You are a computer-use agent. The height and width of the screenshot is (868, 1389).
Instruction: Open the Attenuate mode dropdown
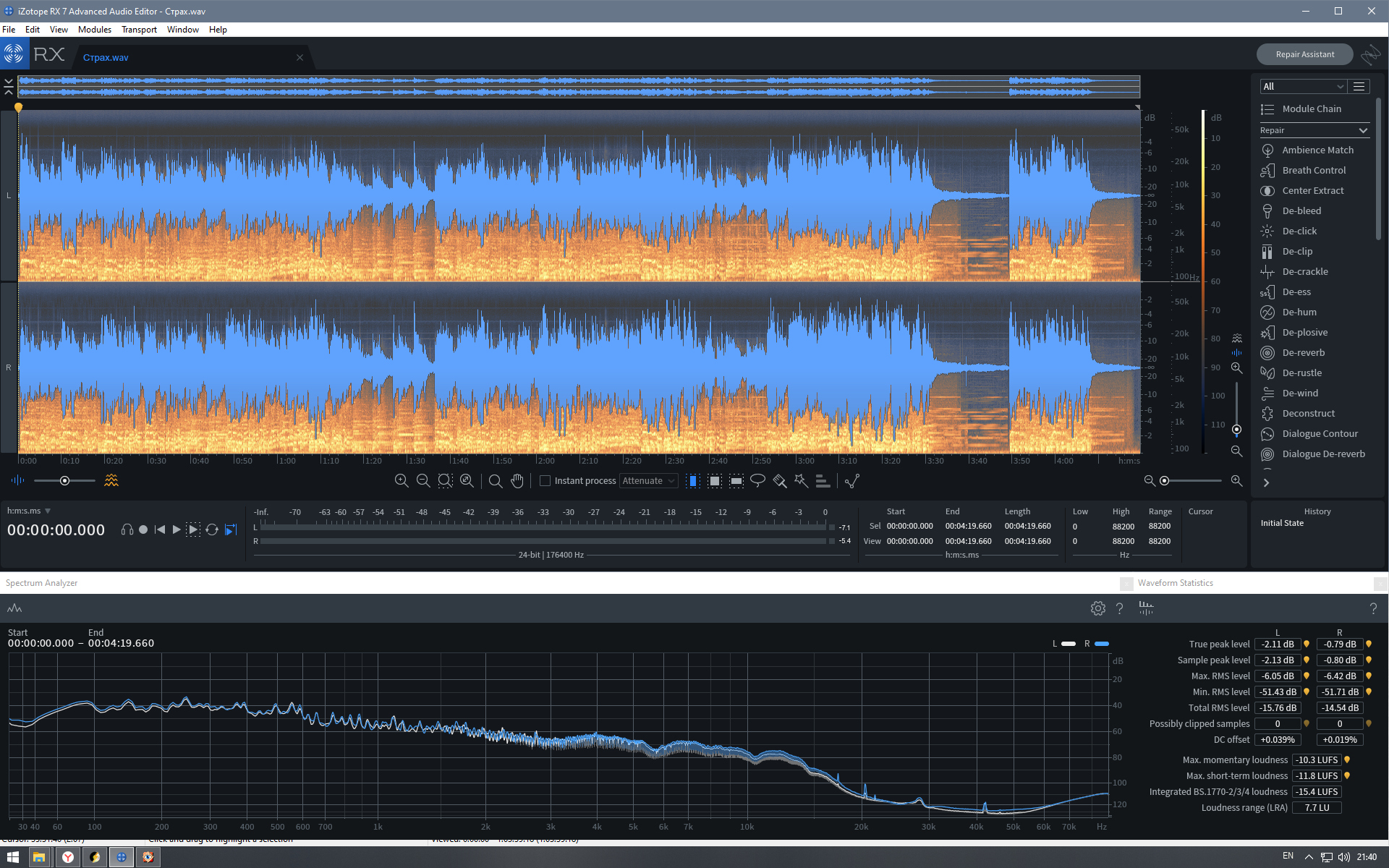point(648,480)
